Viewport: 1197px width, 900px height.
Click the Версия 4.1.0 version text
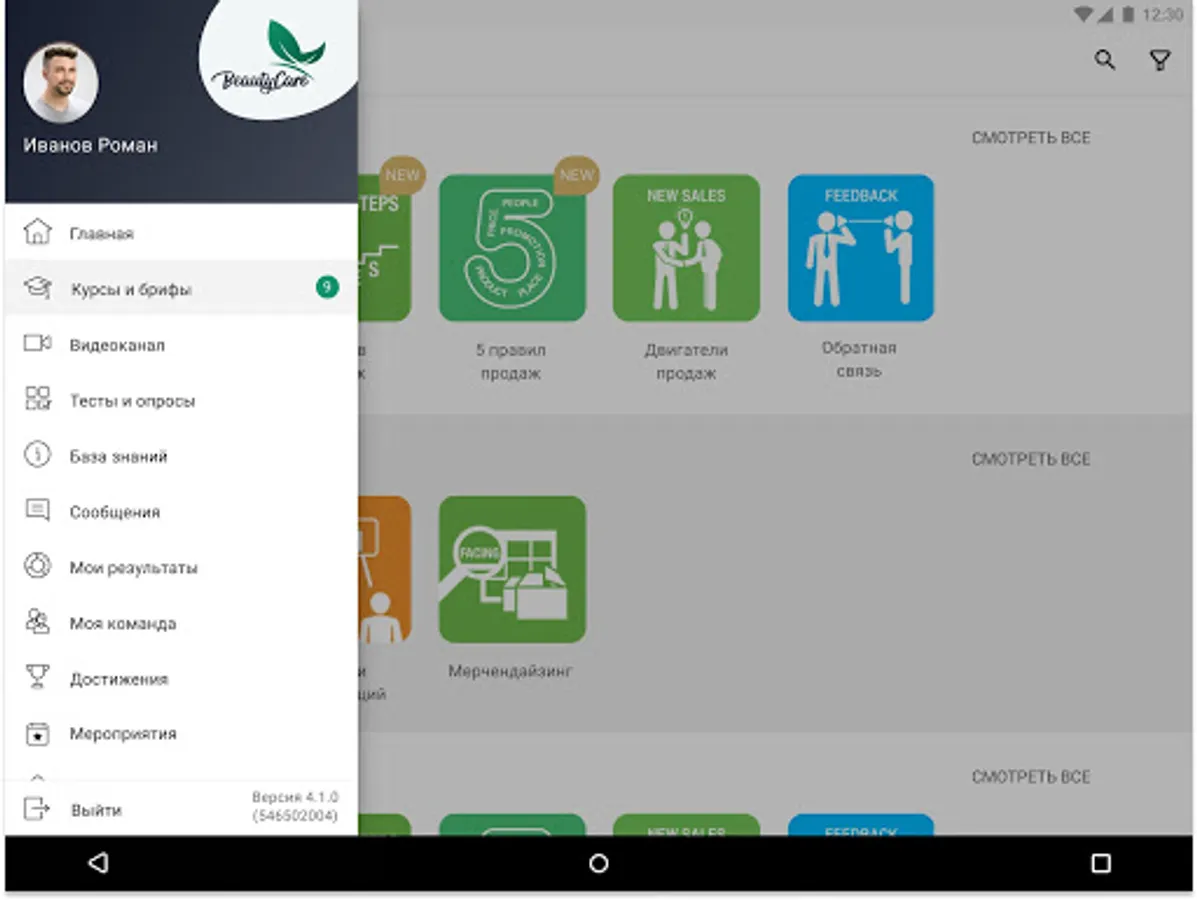295,806
